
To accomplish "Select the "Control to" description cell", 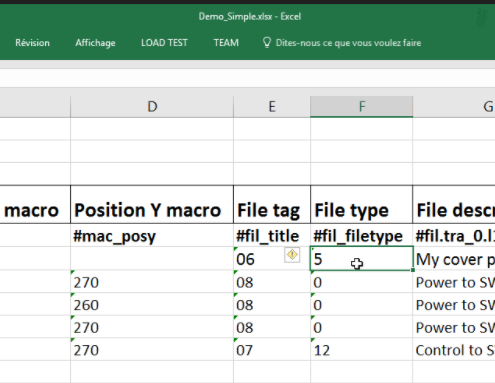I will pos(454,349).
